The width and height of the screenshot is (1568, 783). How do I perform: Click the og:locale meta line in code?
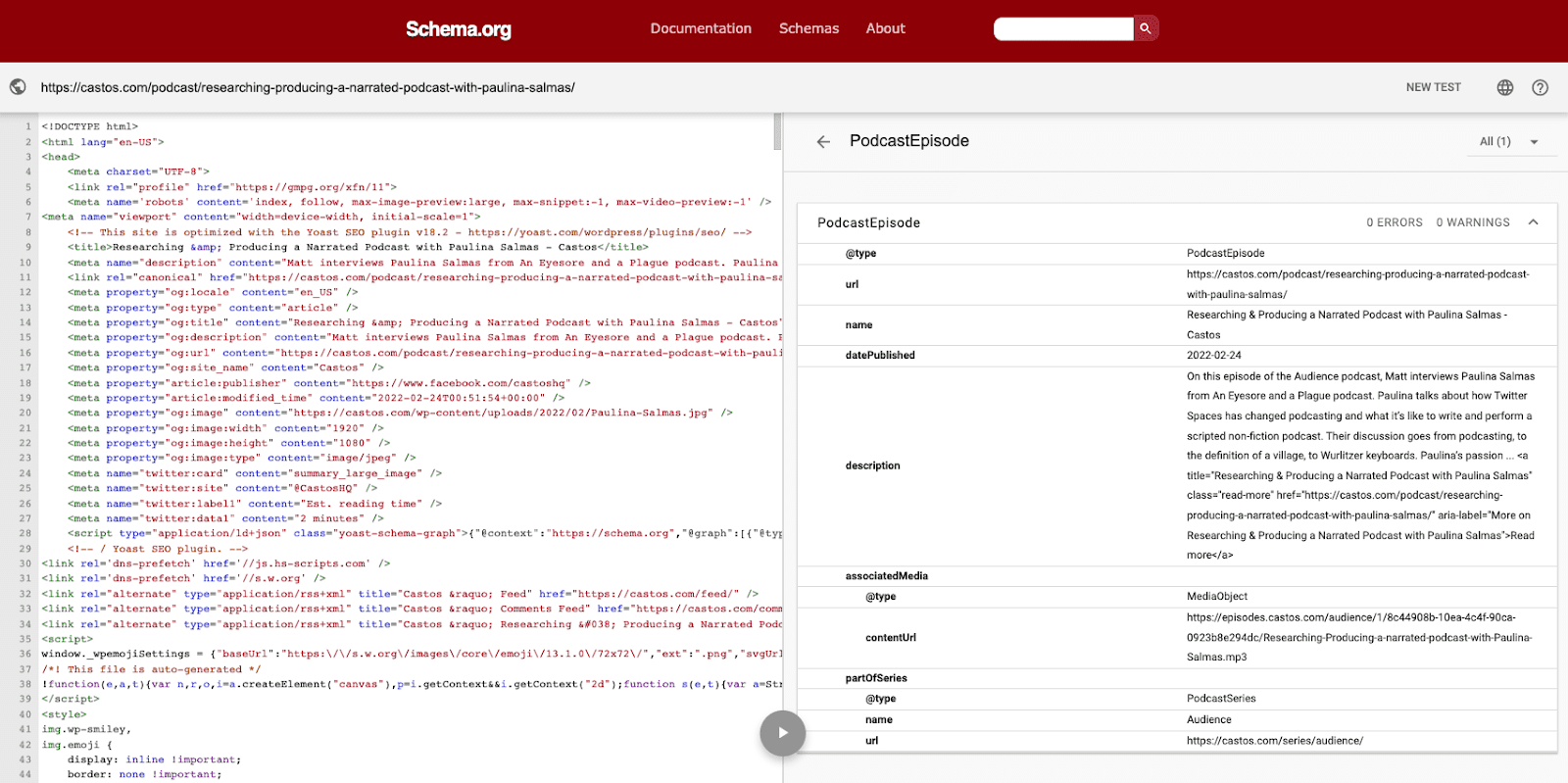point(213,292)
